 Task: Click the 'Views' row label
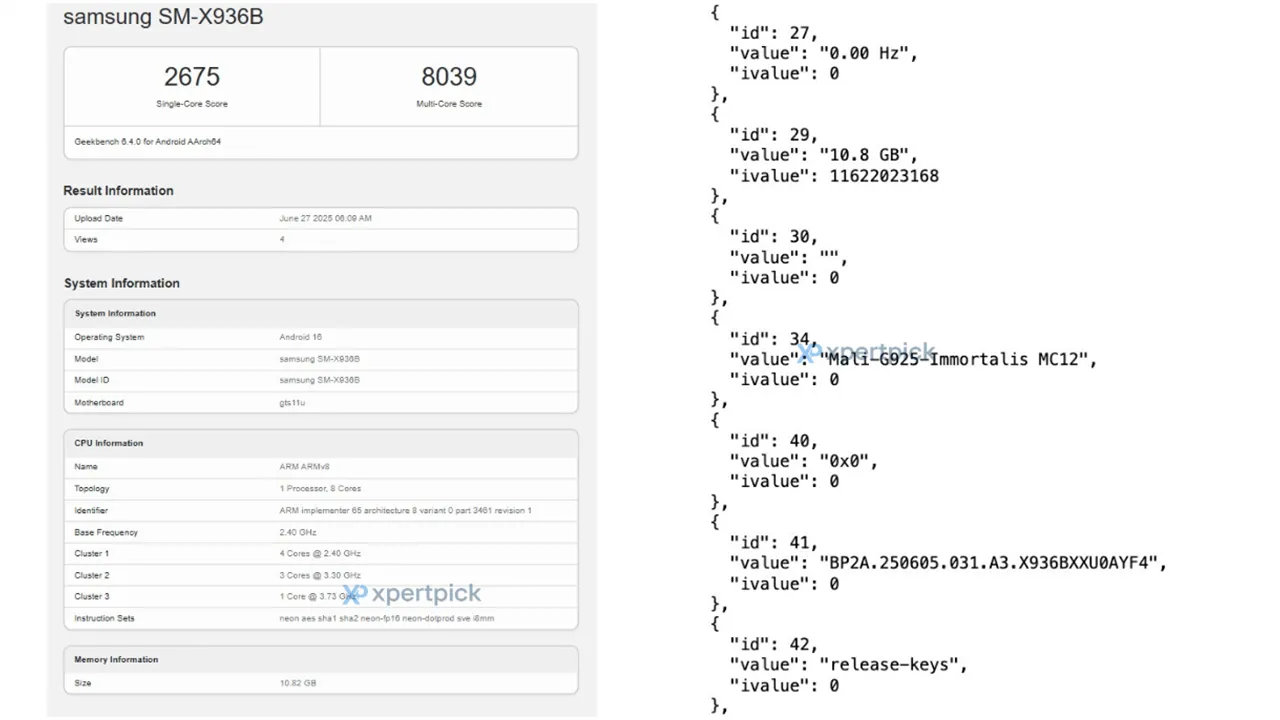(x=86, y=240)
